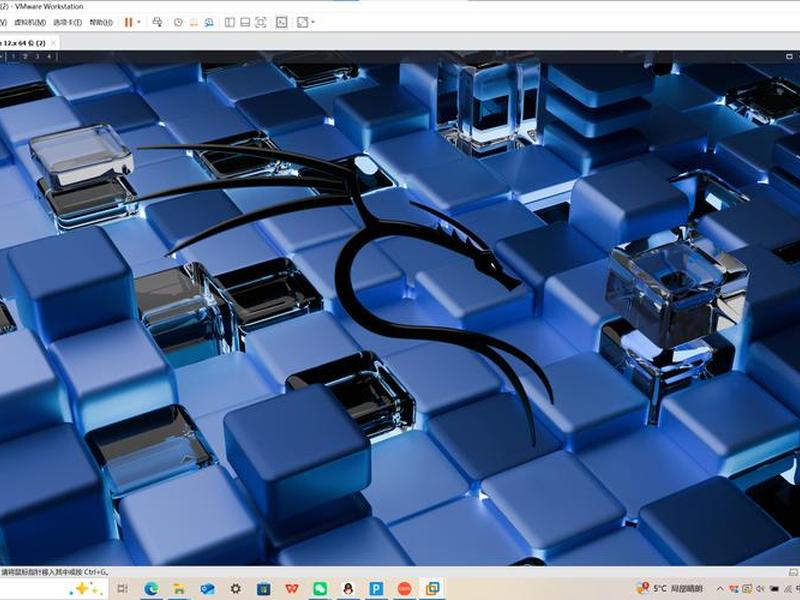This screenshot has width=800, height=600.
Task: Toggle the thumbnail bar view icon
Action: point(245,22)
